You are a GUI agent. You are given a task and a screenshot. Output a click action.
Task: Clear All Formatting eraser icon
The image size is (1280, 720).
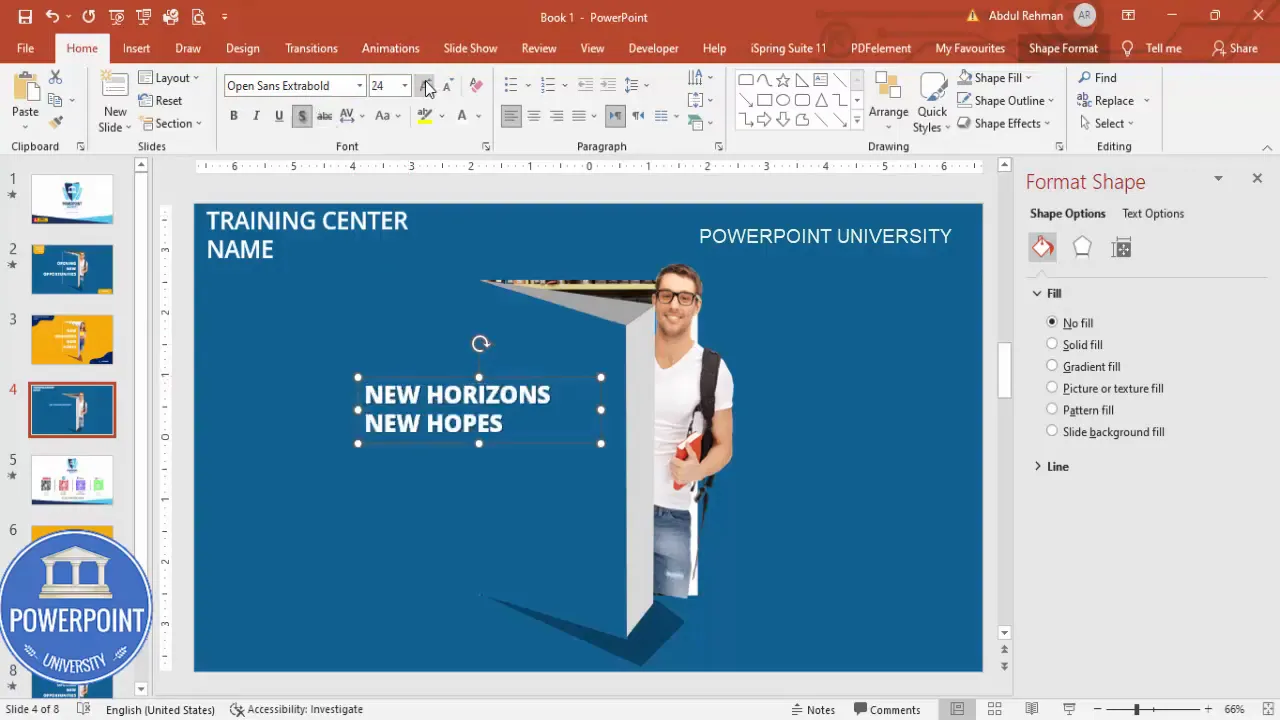pos(476,86)
